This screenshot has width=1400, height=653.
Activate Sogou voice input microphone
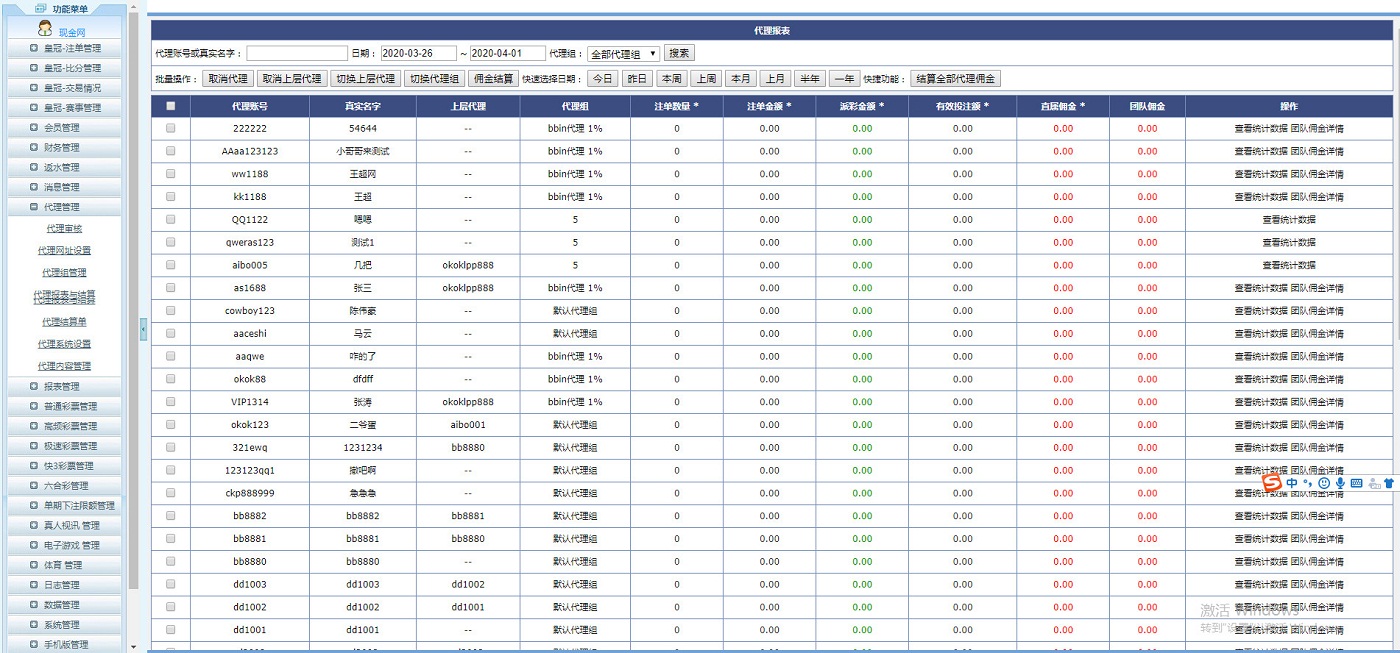pos(1340,483)
